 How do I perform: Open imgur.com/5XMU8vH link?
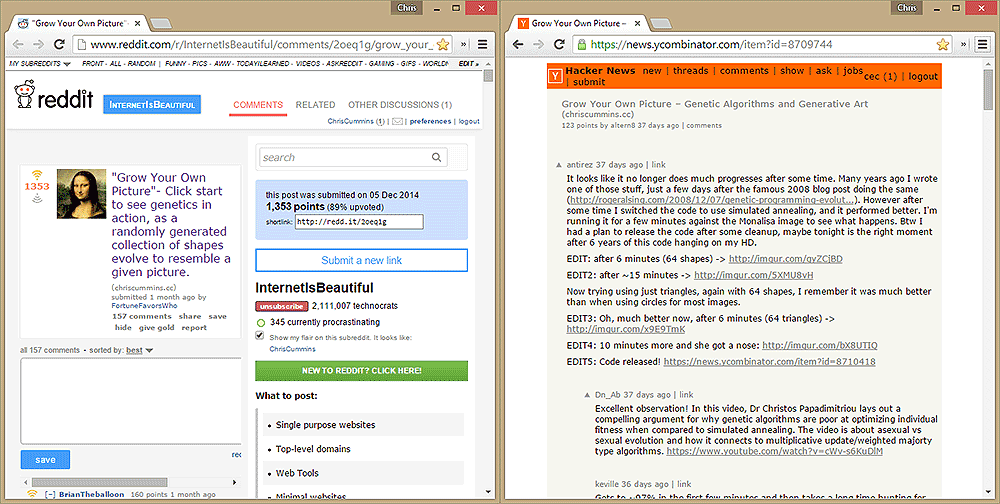click(x=753, y=276)
